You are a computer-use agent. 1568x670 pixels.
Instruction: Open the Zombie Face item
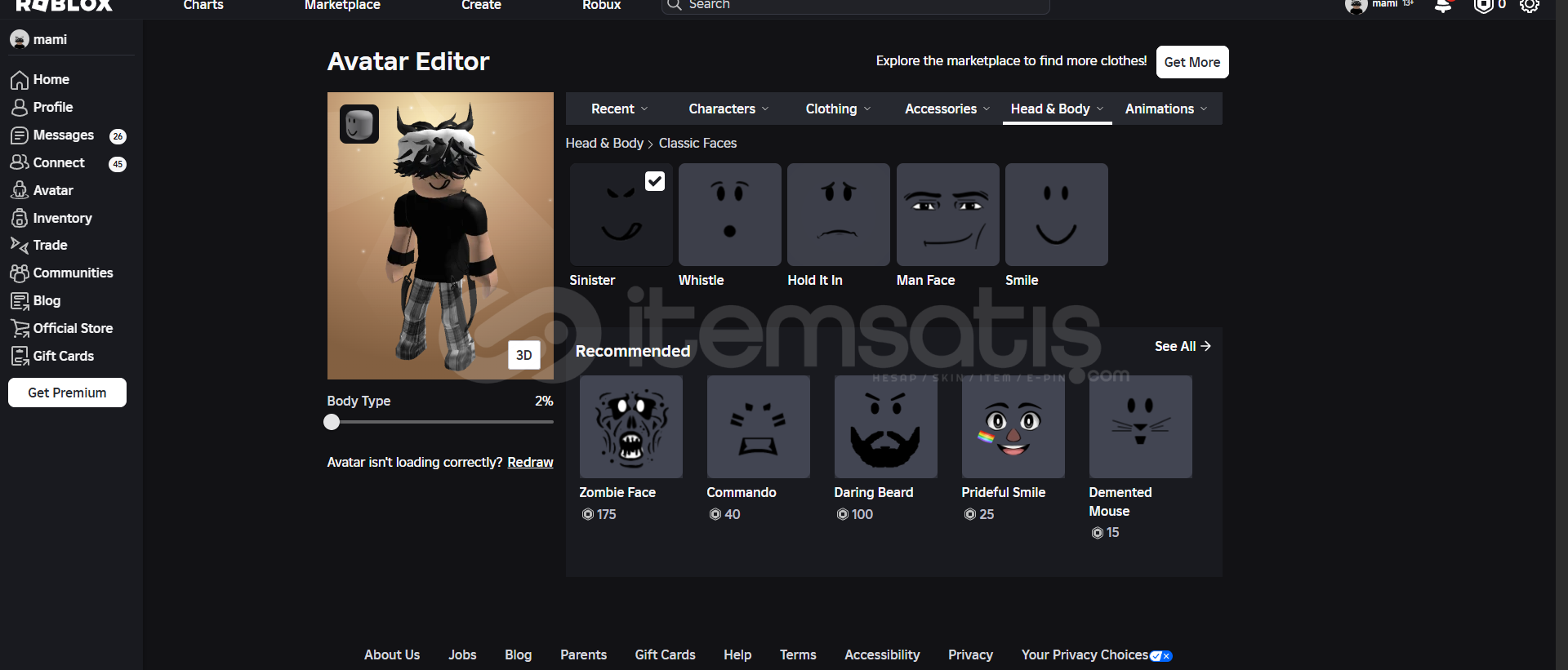point(631,427)
